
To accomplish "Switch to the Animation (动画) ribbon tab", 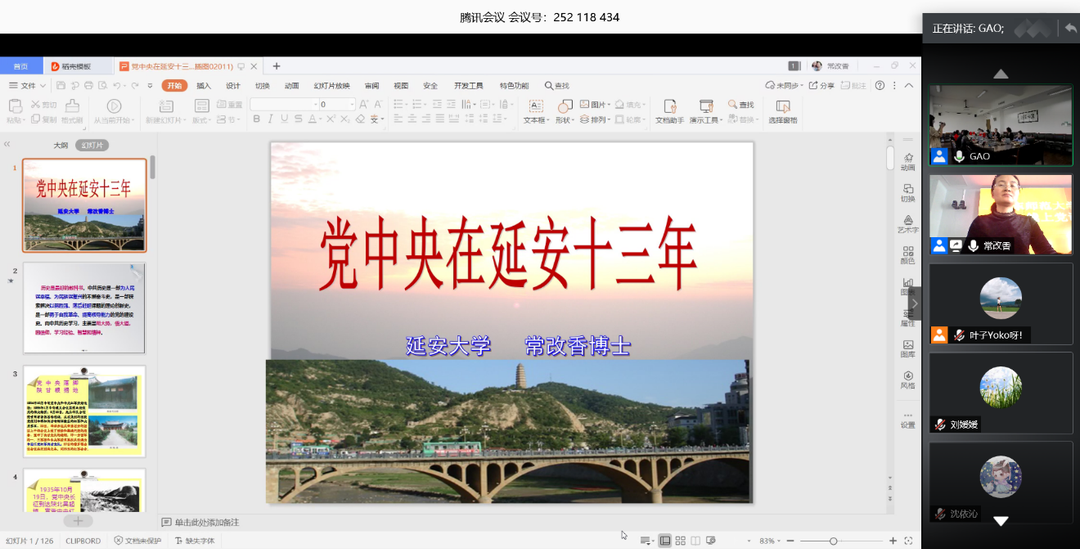I will click(x=292, y=86).
